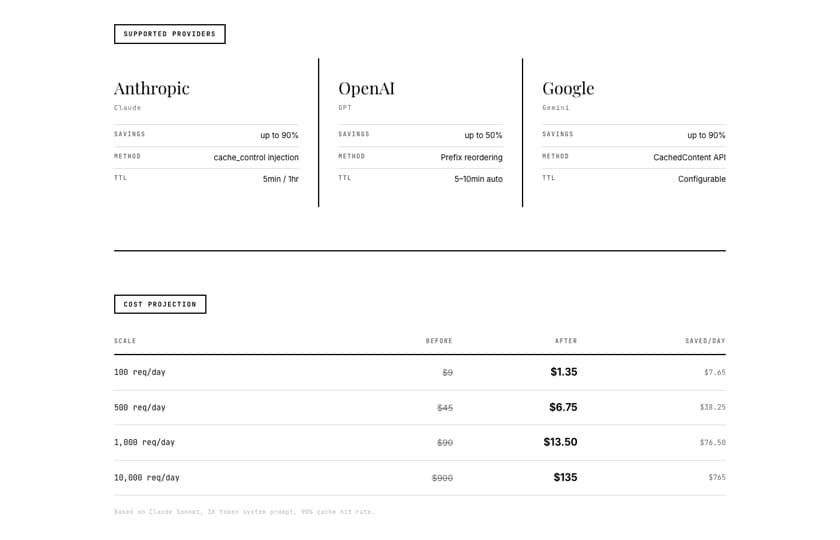Click the SAVINGS label in the Anthropic column
This screenshot has width=840, height=540.
[x=130, y=134]
